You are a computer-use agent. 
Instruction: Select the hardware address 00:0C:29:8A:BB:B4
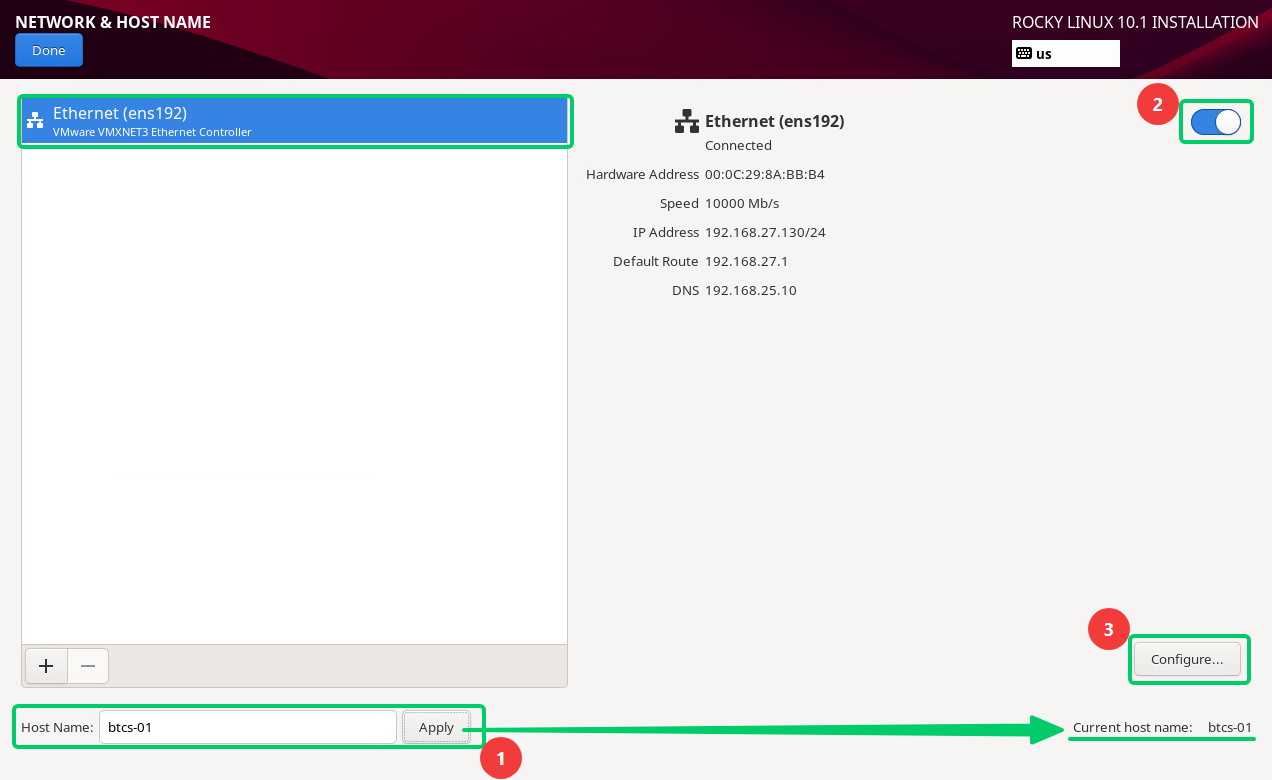coord(765,174)
